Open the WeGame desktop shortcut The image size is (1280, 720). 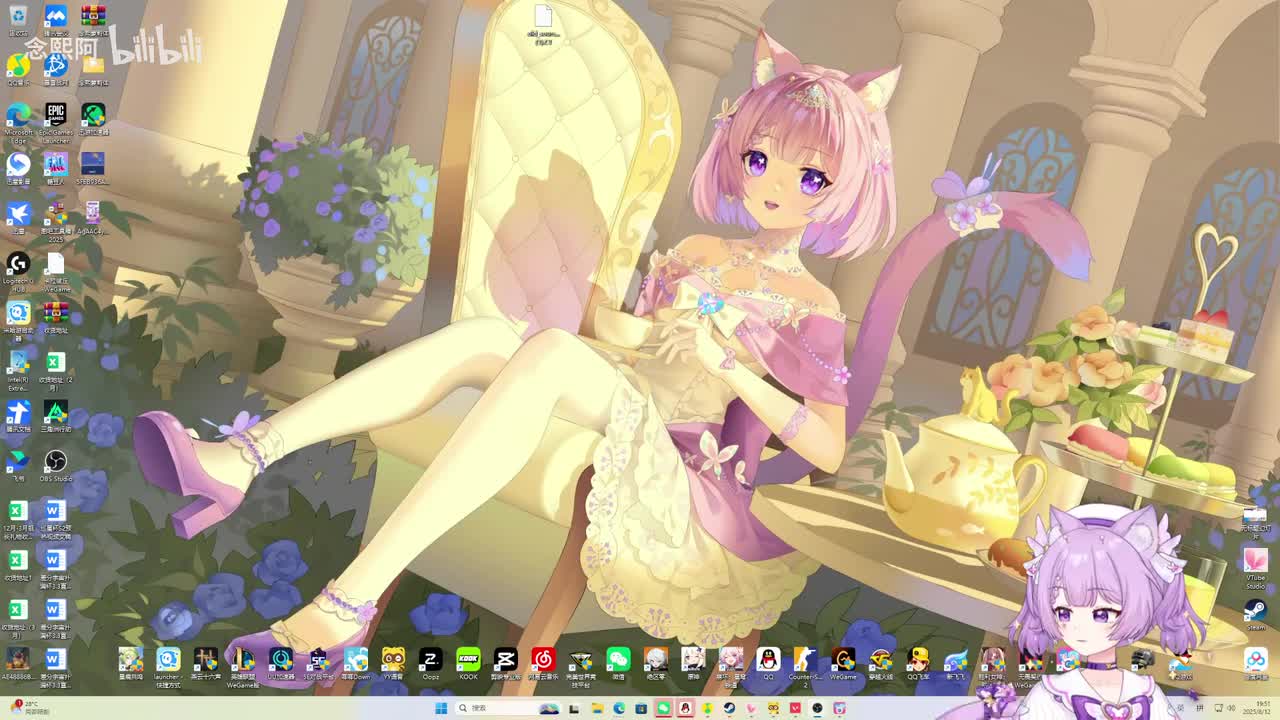point(843,665)
